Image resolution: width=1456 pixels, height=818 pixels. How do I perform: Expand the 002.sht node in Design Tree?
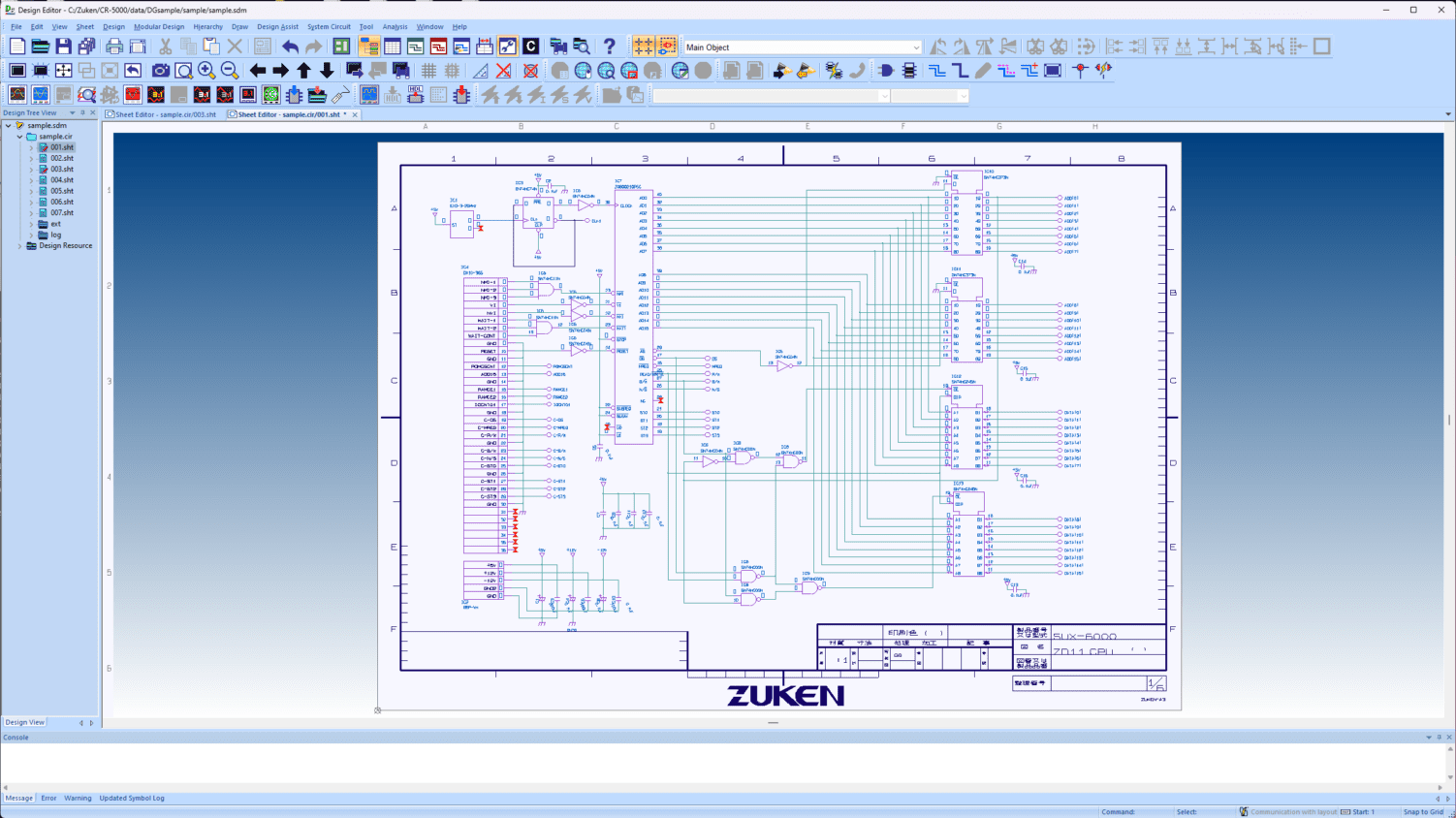point(31,158)
